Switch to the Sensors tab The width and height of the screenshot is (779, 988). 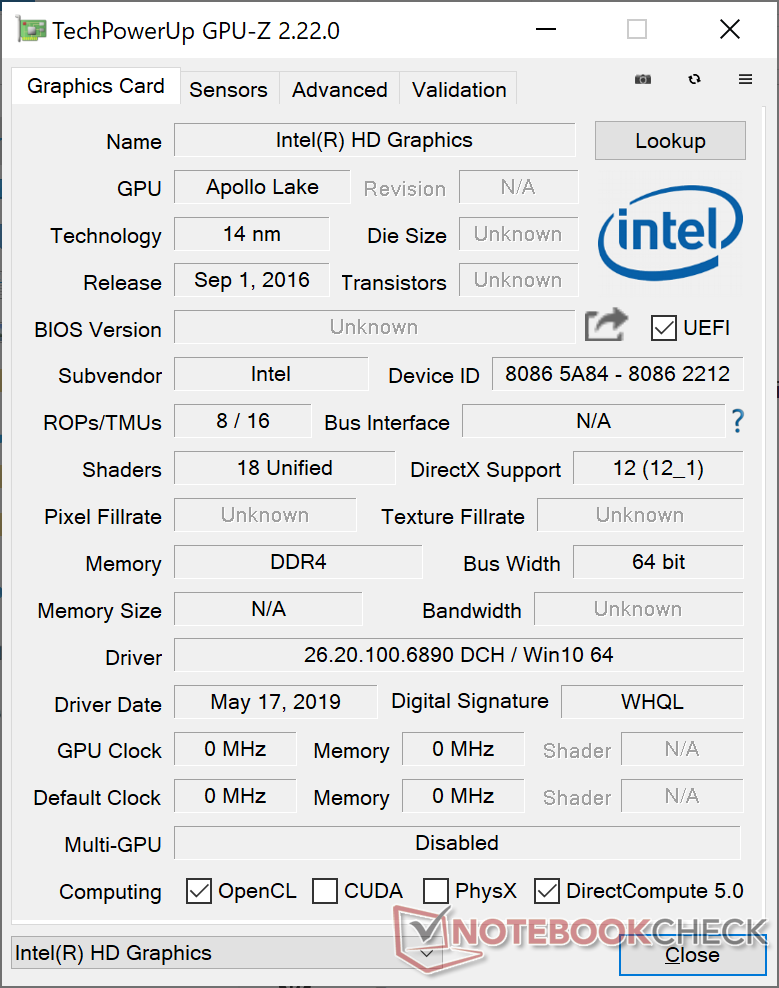click(x=228, y=89)
